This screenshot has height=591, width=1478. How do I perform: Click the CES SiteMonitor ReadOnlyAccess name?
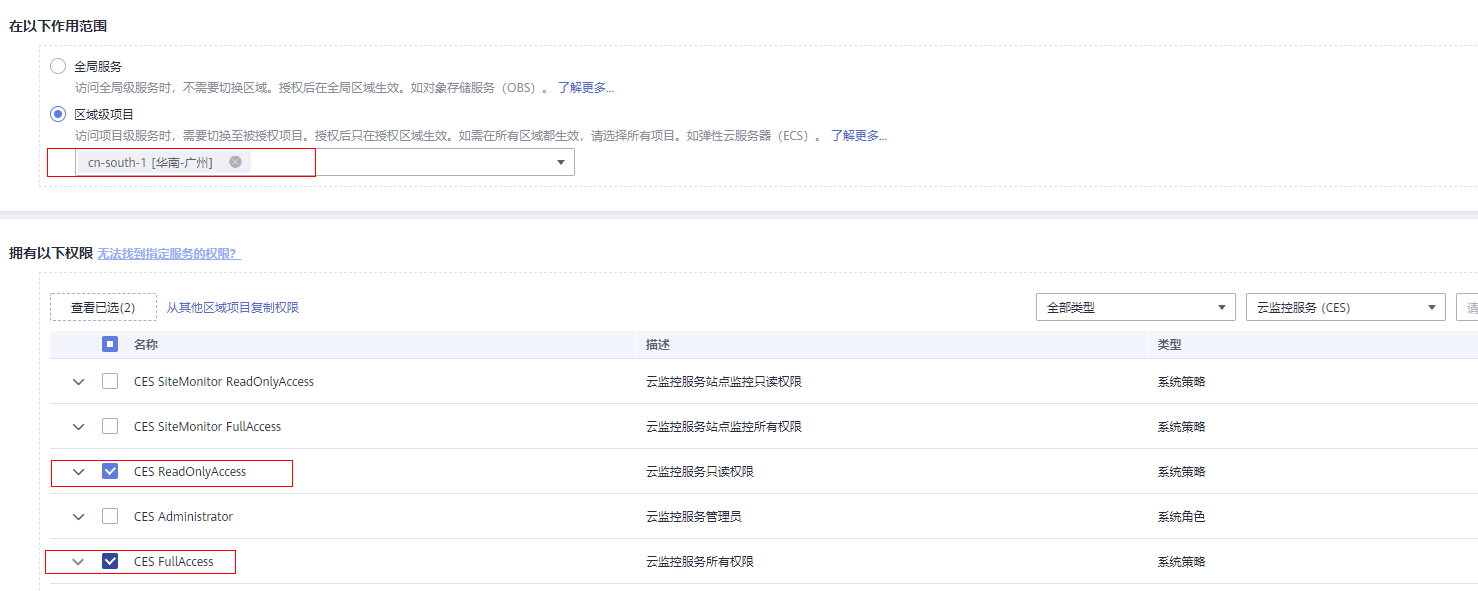pyautogui.click(x=224, y=381)
